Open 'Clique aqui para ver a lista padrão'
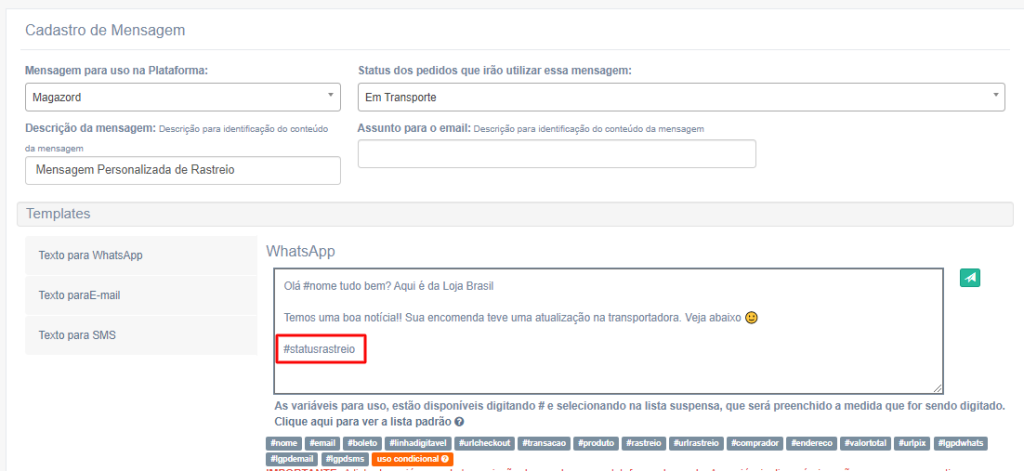The image size is (1024, 471). point(369,421)
